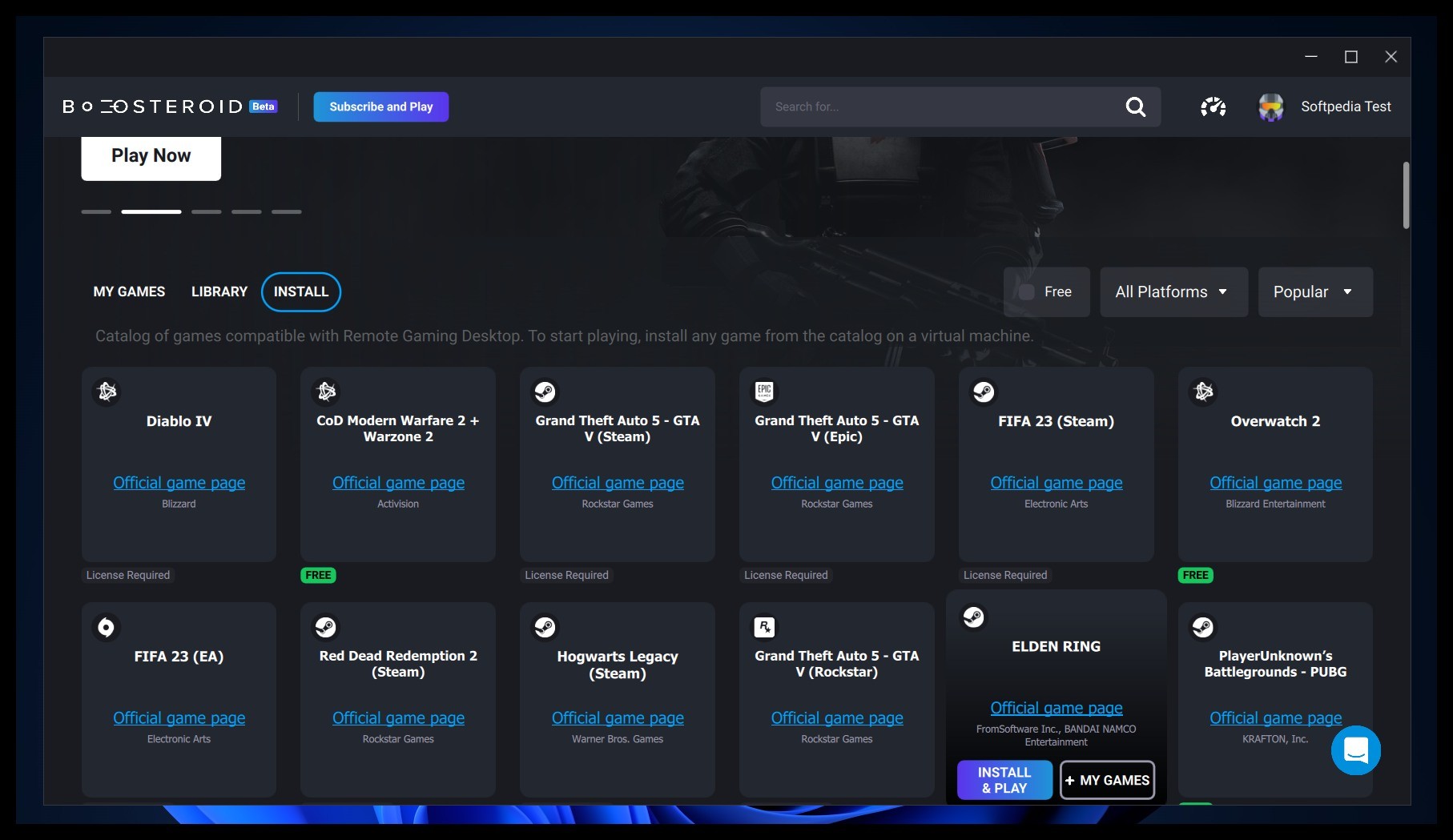Viewport: 1453px width, 840px height.
Task: Click Steam icon on PUBG card
Action: coord(1203,627)
